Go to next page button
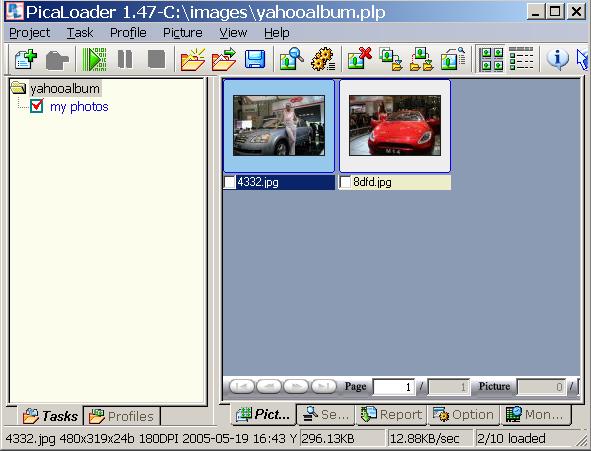The image size is (591, 451). click(296, 387)
